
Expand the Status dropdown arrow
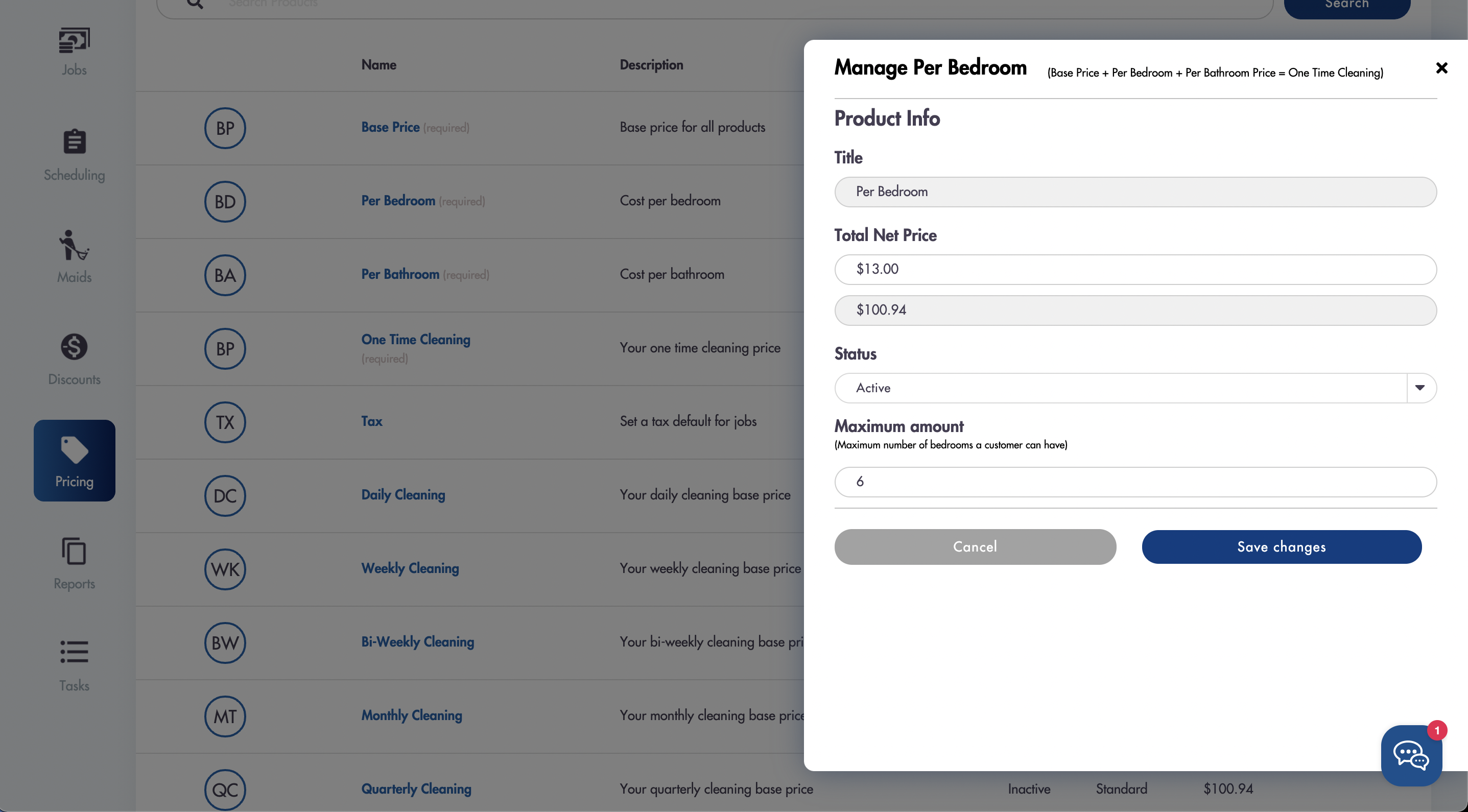coord(1419,388)
